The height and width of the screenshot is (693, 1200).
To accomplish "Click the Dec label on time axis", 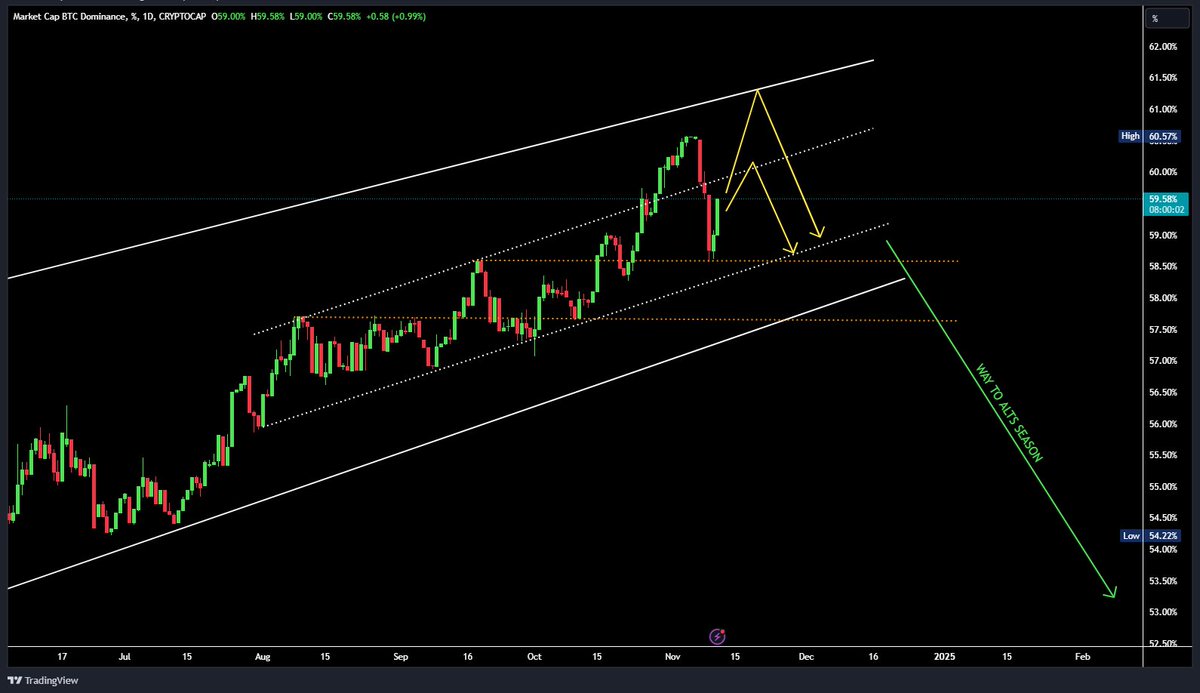I will click(x=806, y=657).
